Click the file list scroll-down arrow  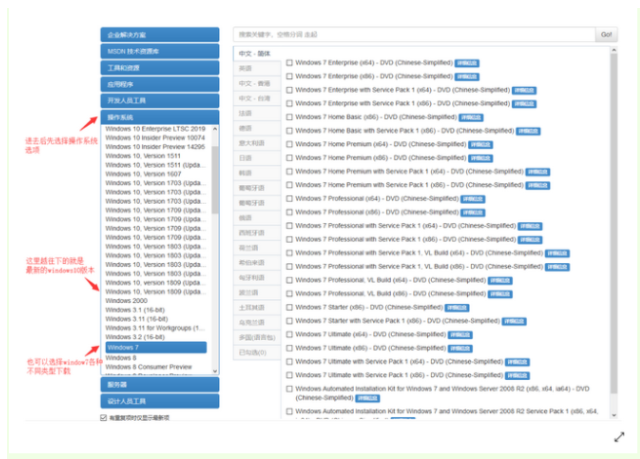(x=614, y=415)
